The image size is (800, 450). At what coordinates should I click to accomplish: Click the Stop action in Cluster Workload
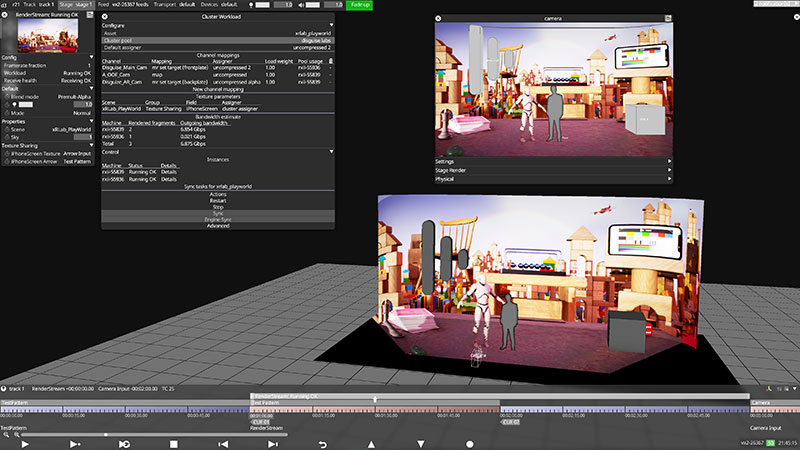[218, 207]
